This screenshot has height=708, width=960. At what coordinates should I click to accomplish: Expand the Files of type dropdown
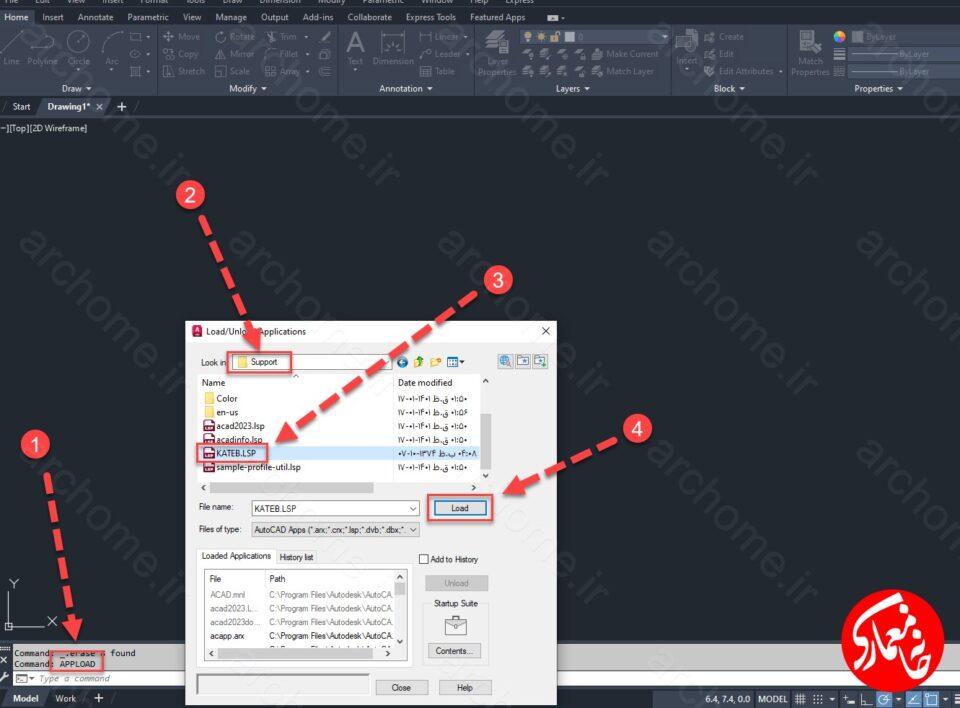point(413,530)
